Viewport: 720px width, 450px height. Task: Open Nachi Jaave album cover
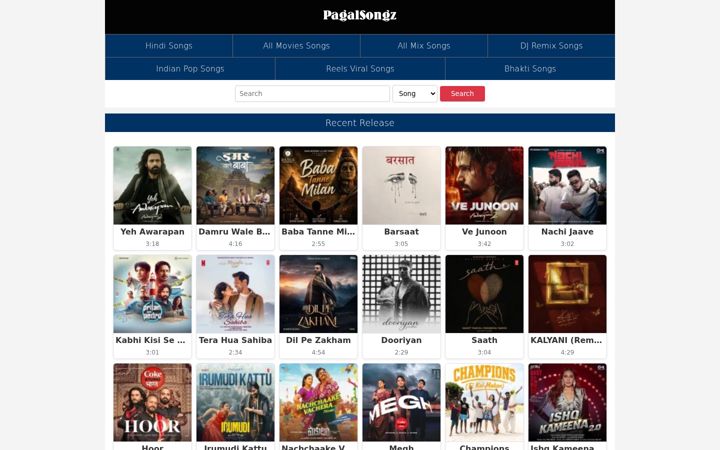[567, 186]
